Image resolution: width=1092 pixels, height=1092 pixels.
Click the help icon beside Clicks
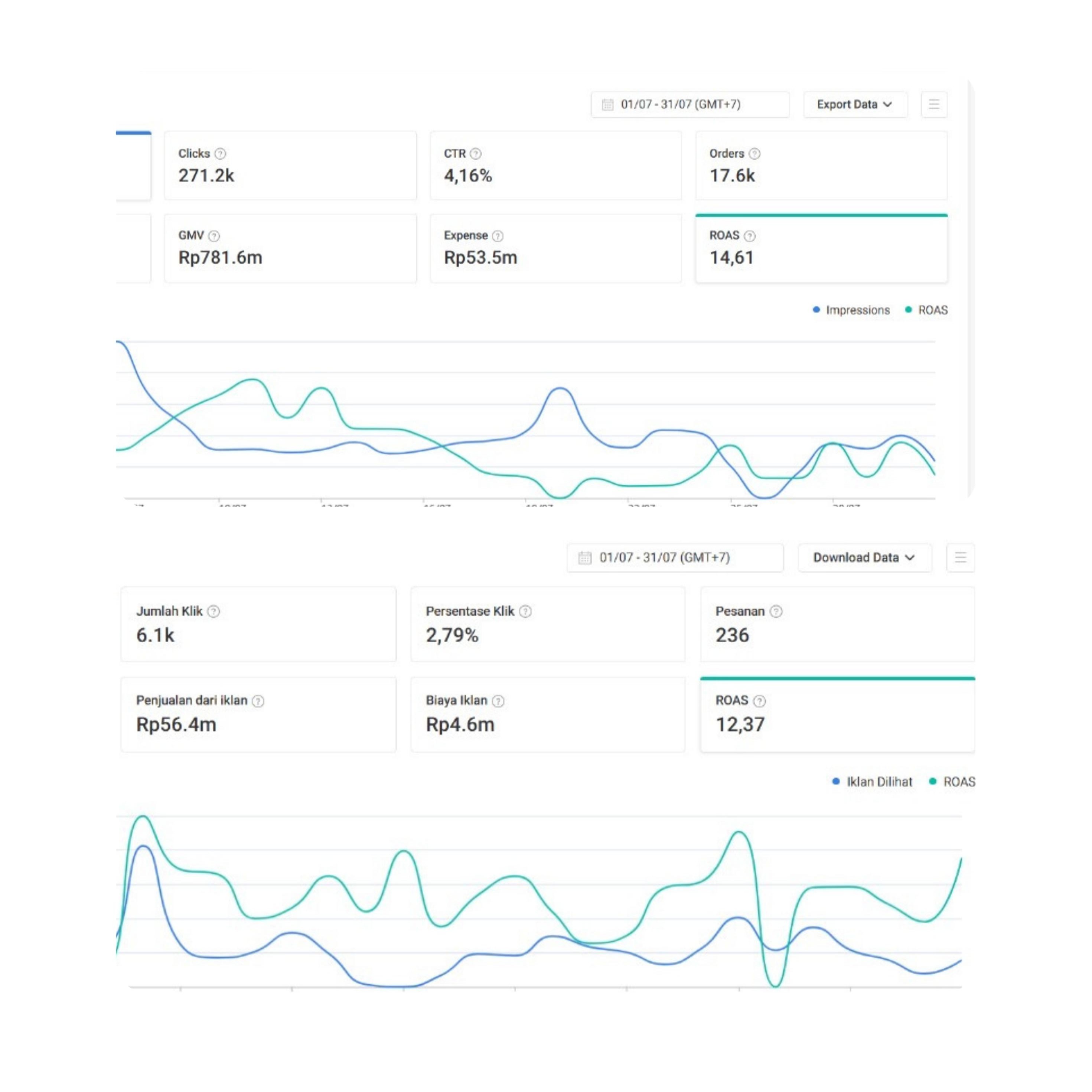click(221, 154)
